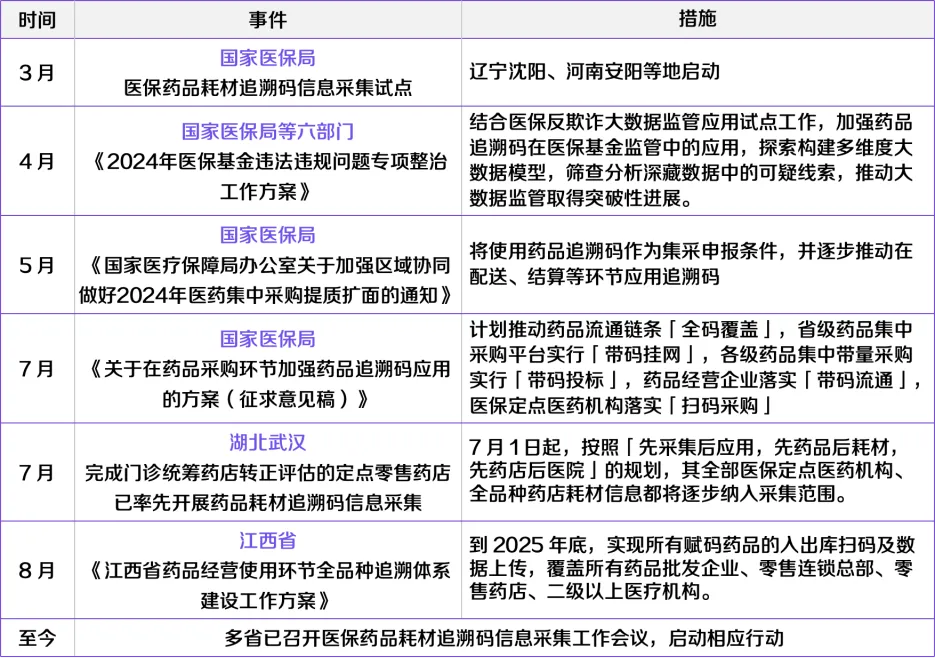Select the 5月 time cell
Image resolution: width=935 pixels, height=659 pixels.
point(37,265)
